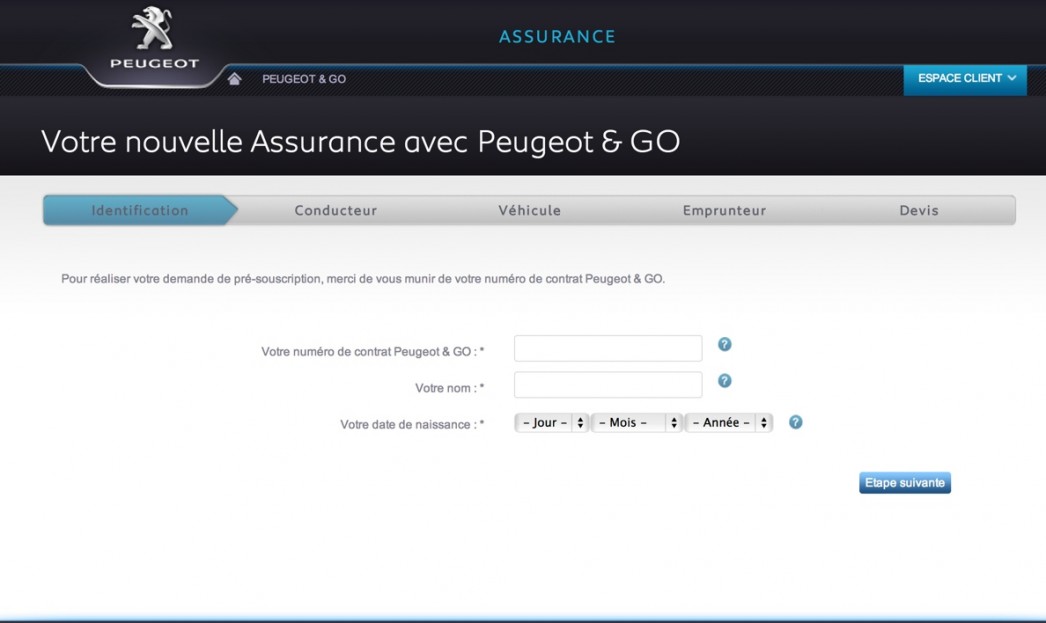1046x623 pixels.
Task: Open the Année year dropdown
Action: (729, 422)
